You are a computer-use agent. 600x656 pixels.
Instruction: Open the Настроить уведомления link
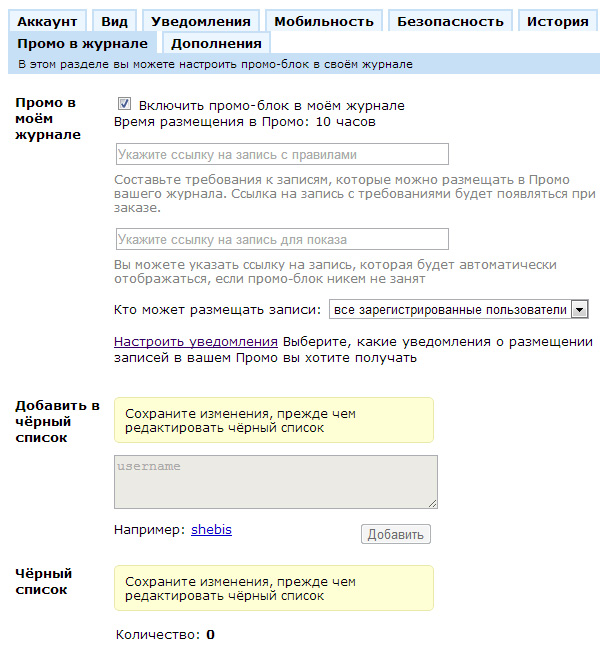pos(196,341)
